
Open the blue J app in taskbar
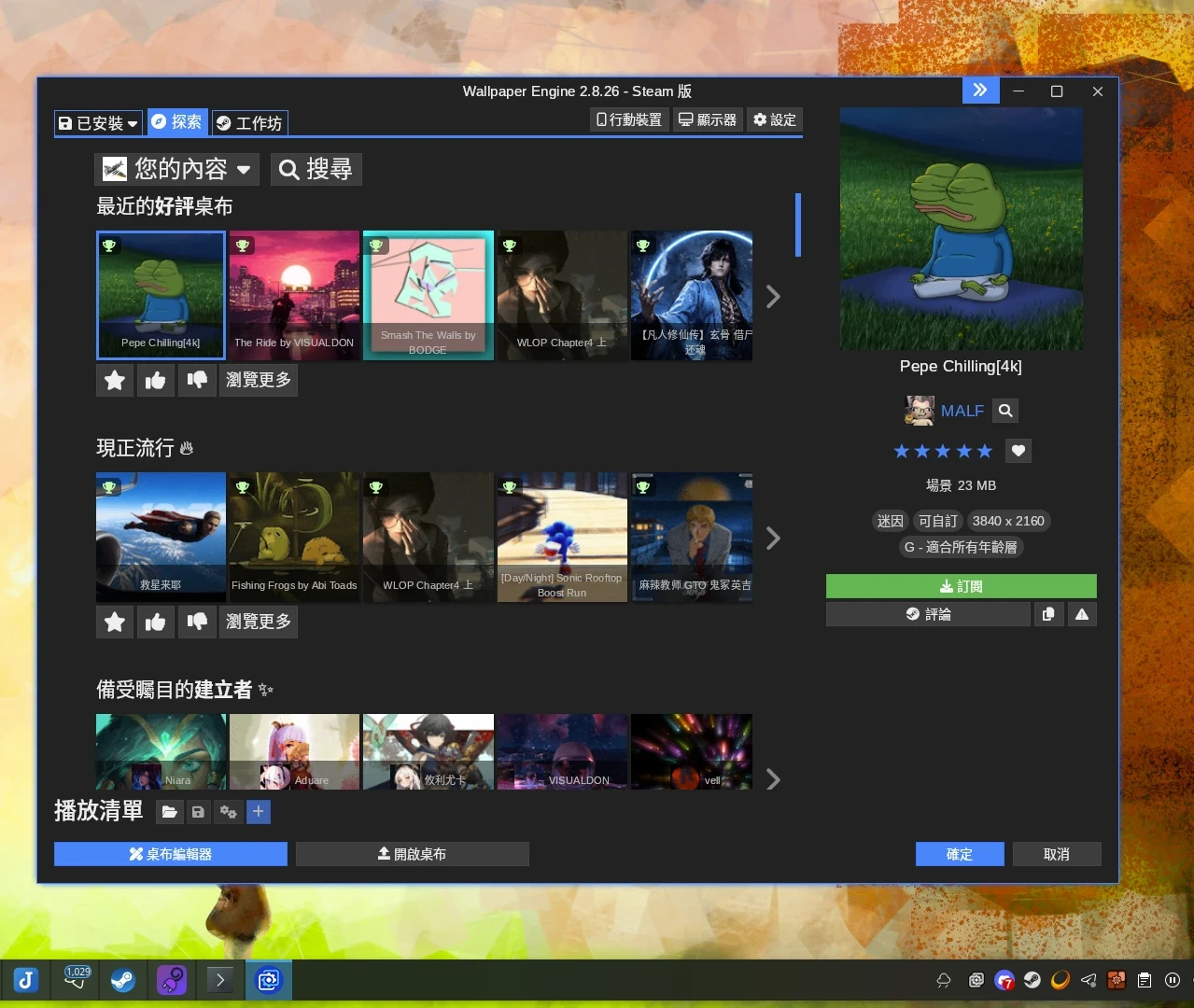point(26,980)
